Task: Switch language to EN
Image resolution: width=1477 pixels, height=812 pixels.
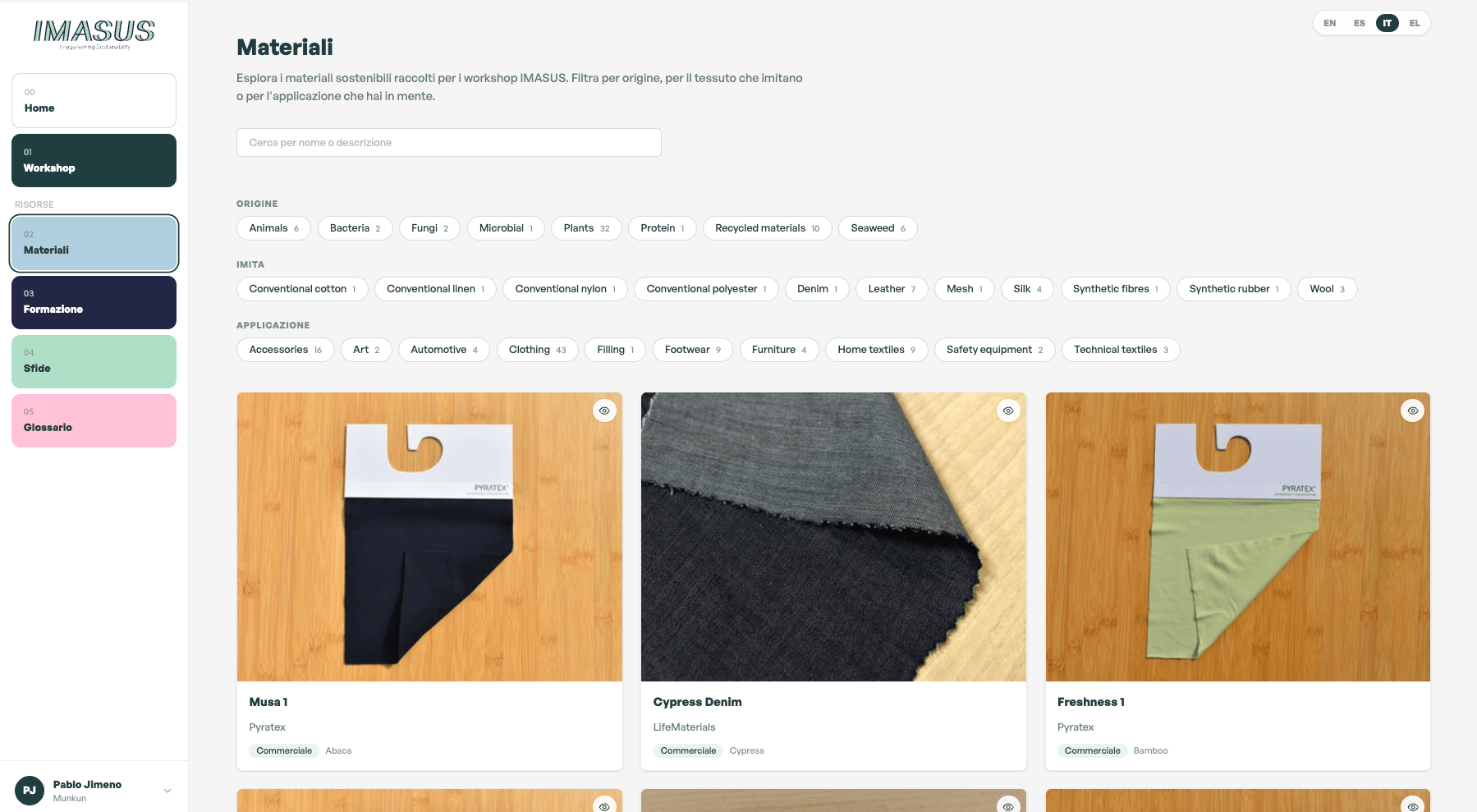Action: coord(1329,23)
